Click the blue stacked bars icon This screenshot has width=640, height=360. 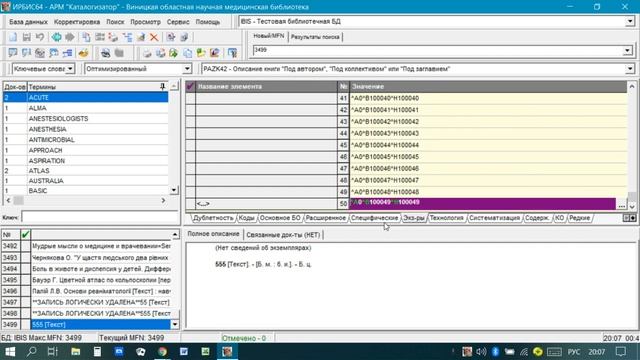coord(67,53)
